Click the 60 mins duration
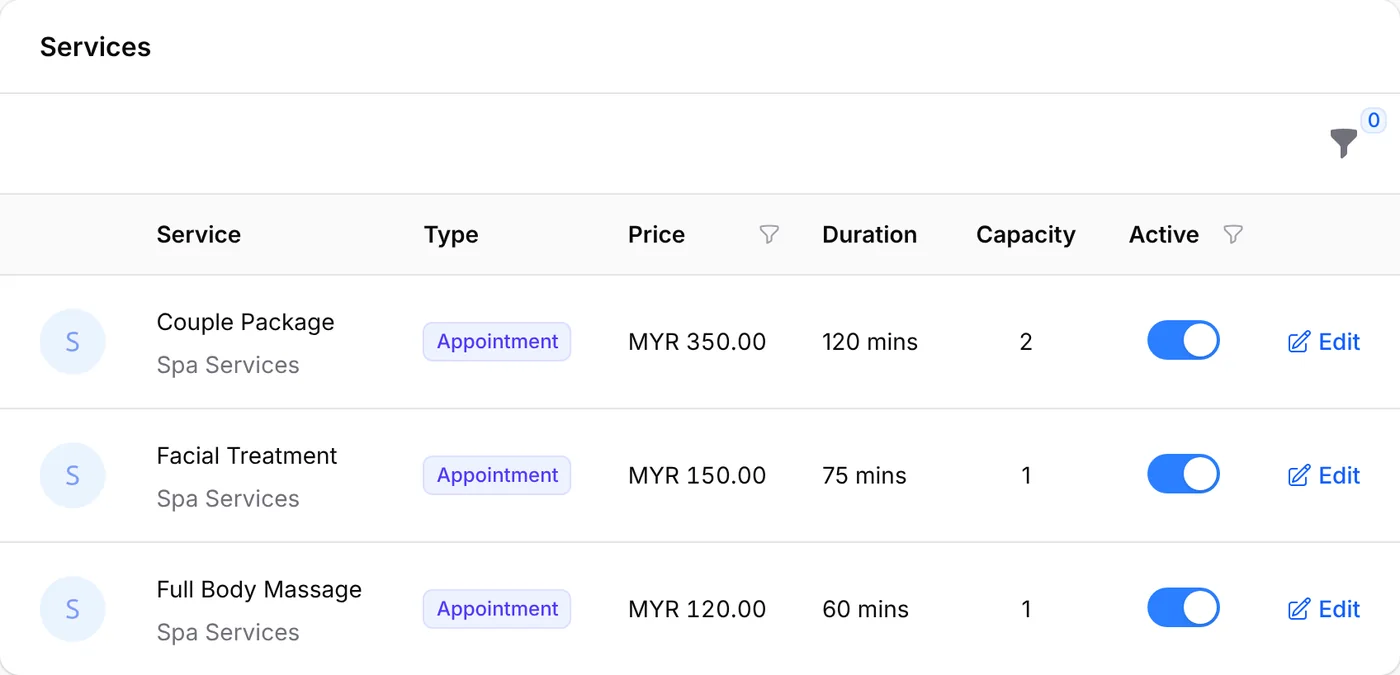Screen dimensions: 1400x675 coord(865,609)
